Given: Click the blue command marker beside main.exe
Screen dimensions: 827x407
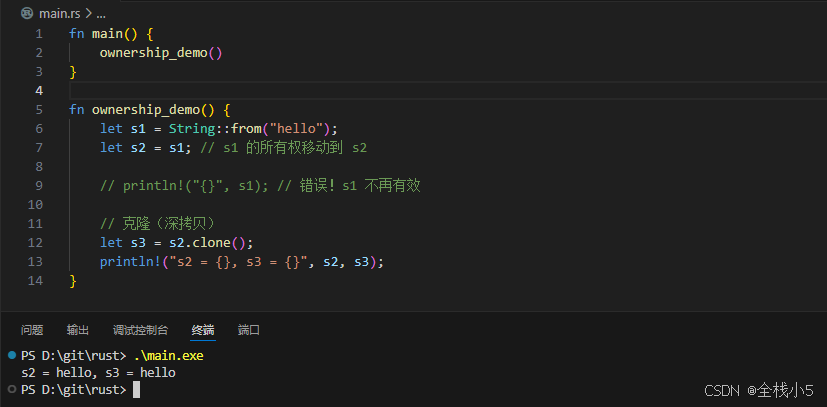Looking at the screenshot, I should coord(12,356).
